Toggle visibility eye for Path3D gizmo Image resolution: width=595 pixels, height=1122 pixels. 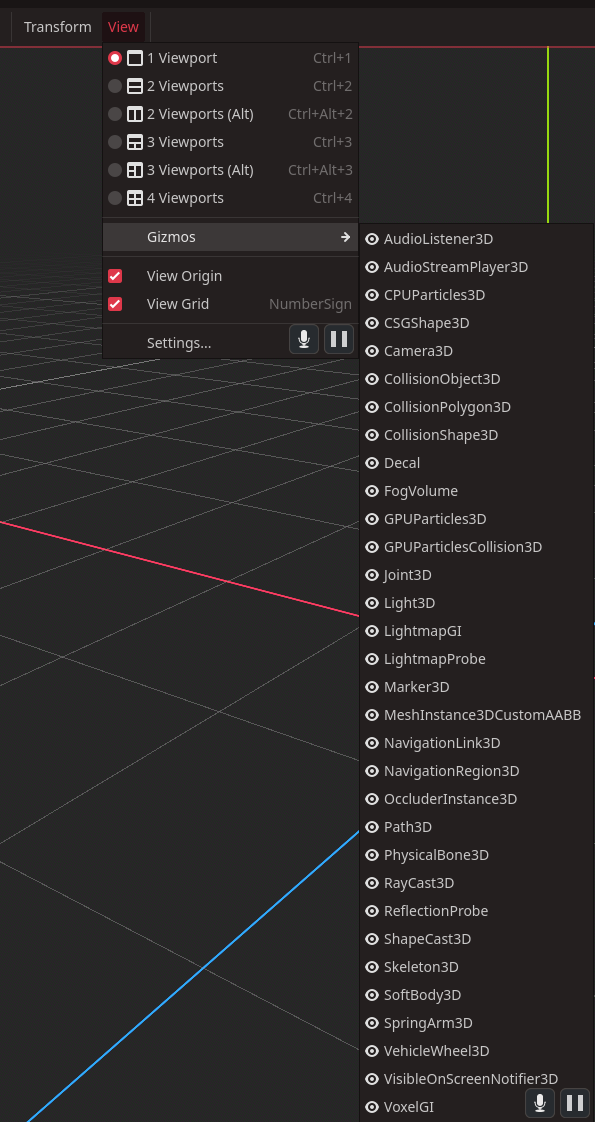[x=371, y=827]
